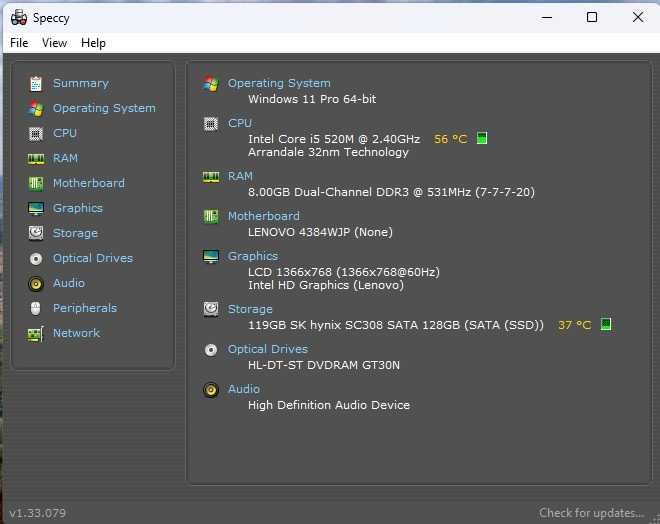
Task: Open the Help menu
Action: pyautogui.click(x=93, y=43)
